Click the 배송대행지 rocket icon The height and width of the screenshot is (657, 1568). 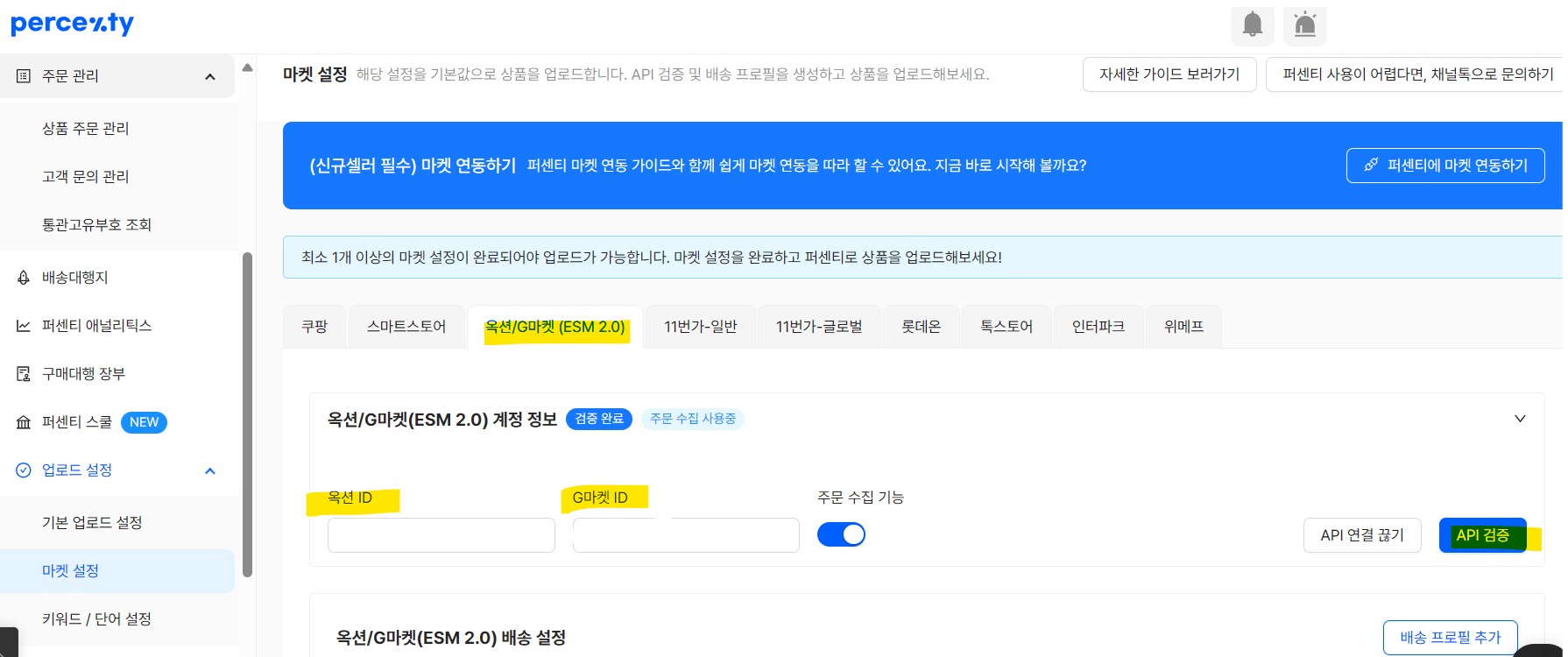tap(24, 278)
